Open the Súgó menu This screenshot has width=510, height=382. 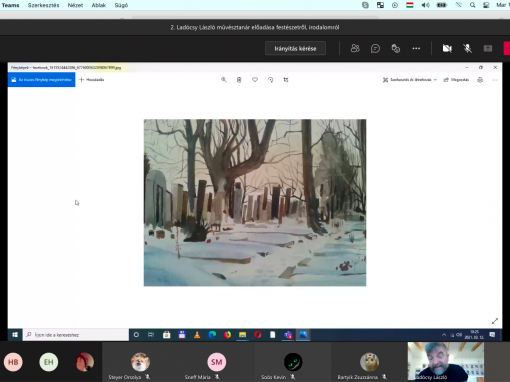coord(121,5)
